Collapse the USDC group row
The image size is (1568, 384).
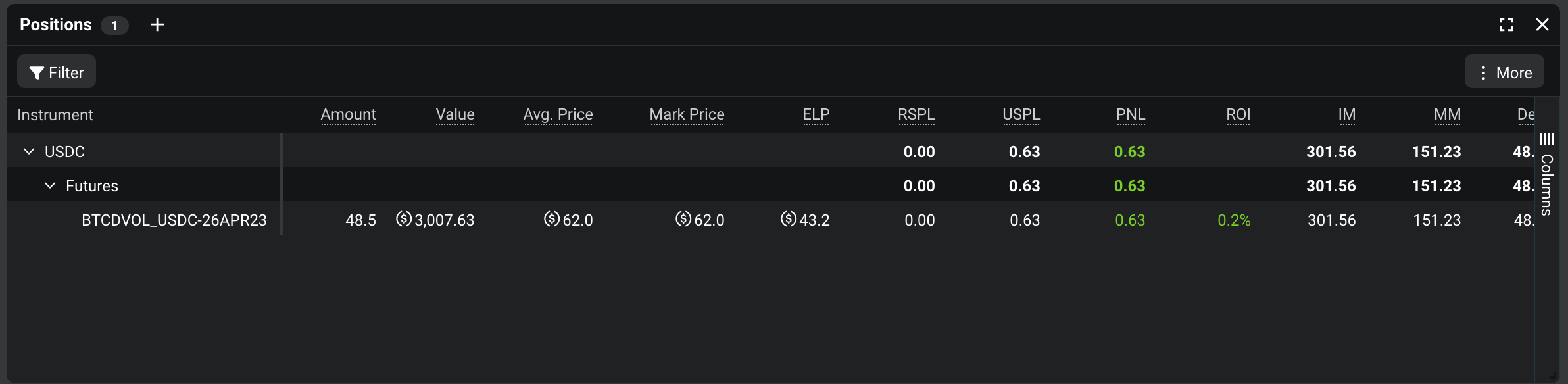29,151
